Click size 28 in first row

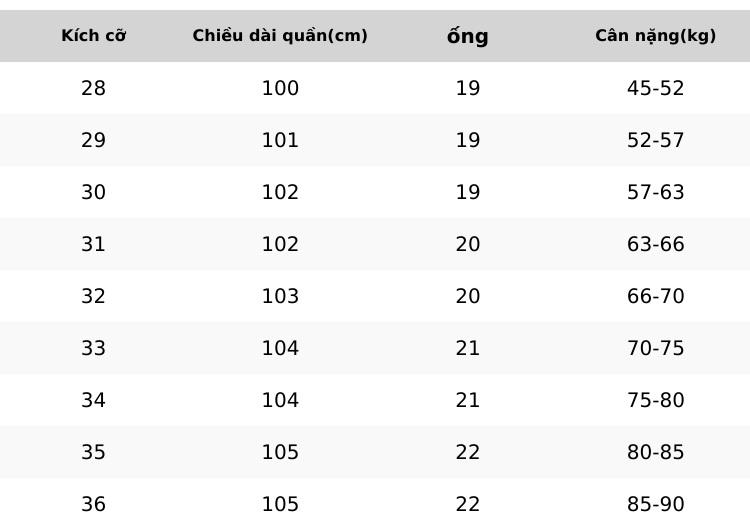[93, 88]
